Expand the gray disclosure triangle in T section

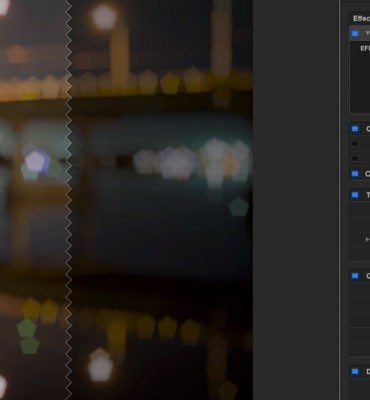(x=367, y=239)
